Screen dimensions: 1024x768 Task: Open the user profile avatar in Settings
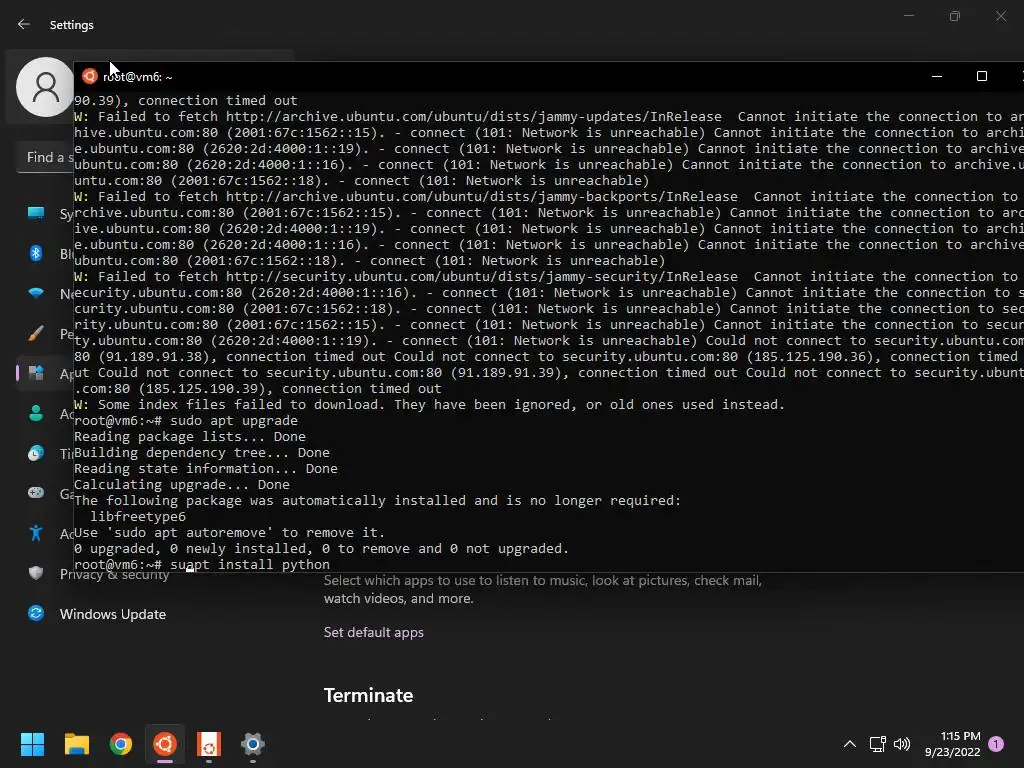tap(44, 87)
